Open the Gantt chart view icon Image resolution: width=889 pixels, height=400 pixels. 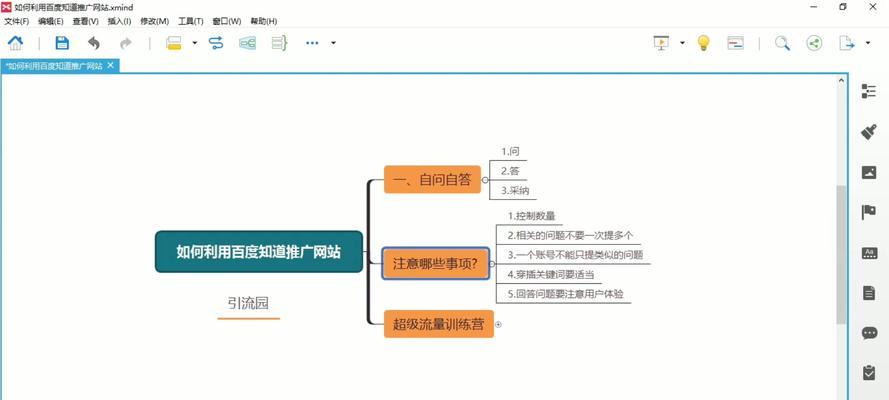[x=735, y=43]
